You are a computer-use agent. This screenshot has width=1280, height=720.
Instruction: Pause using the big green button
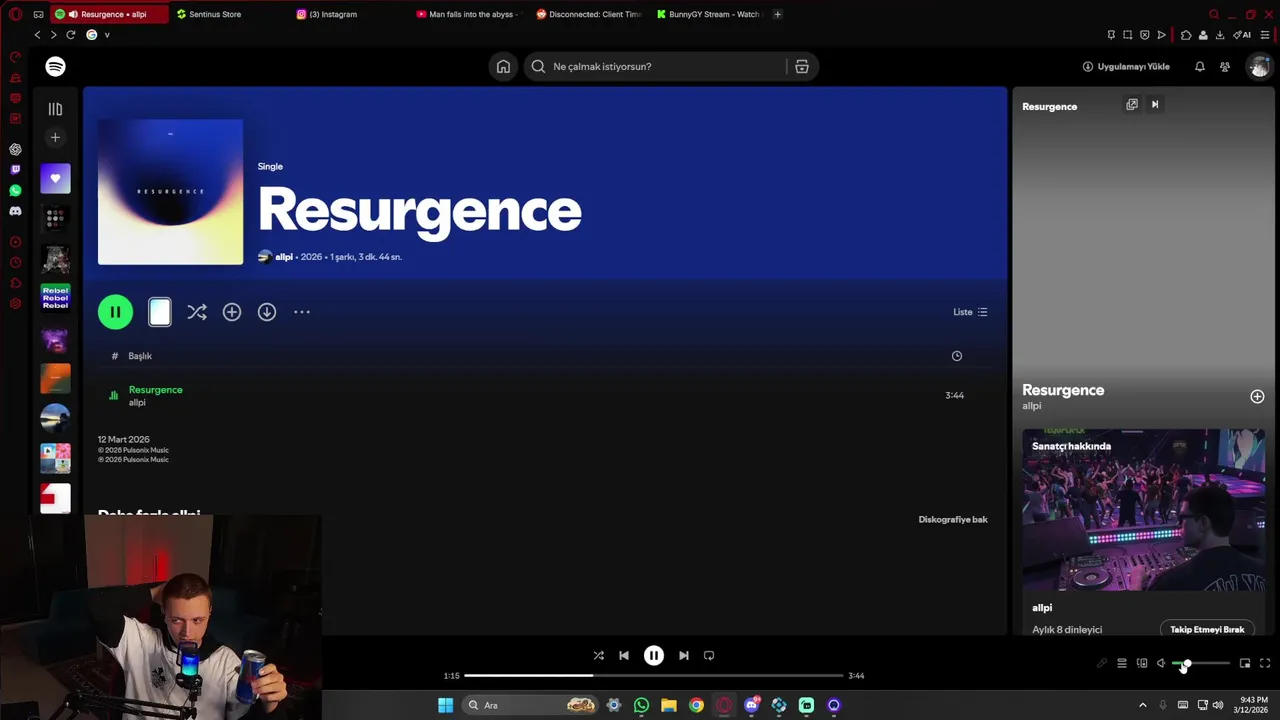pos(115,312)
